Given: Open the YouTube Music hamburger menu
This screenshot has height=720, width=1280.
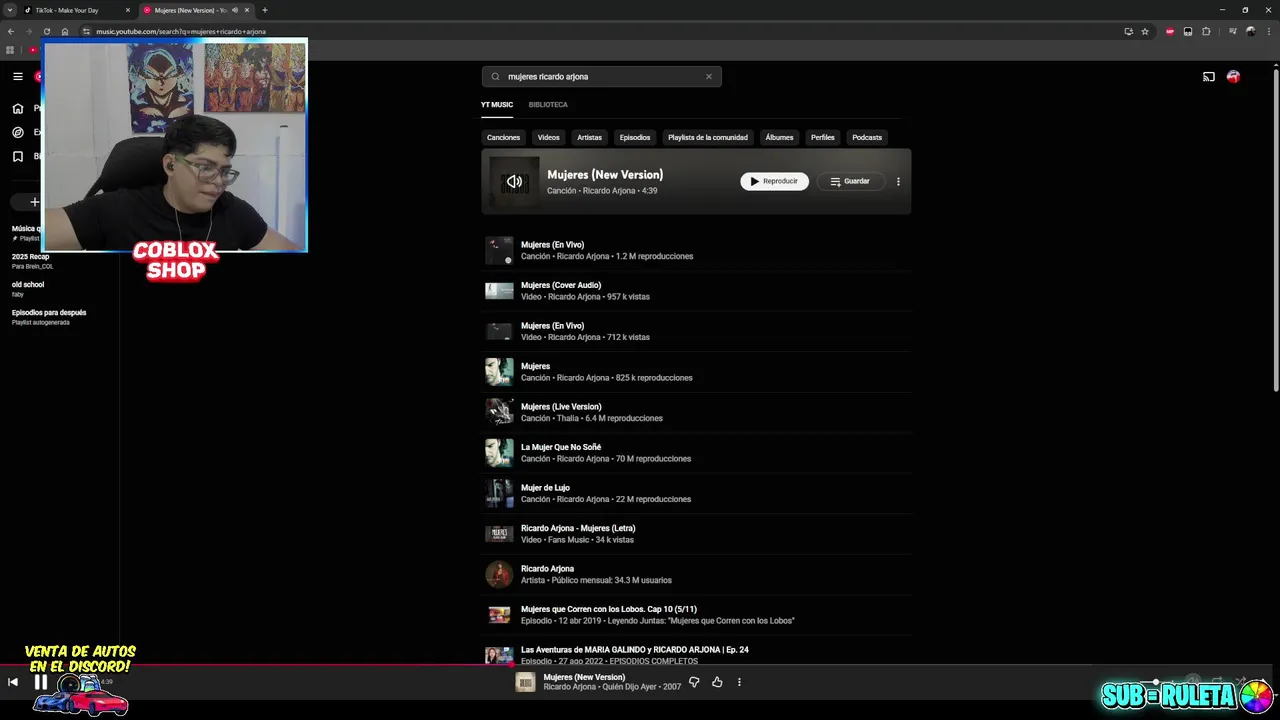Looking at the screenshot, I should pyautogui.click(x=17, y=76).
